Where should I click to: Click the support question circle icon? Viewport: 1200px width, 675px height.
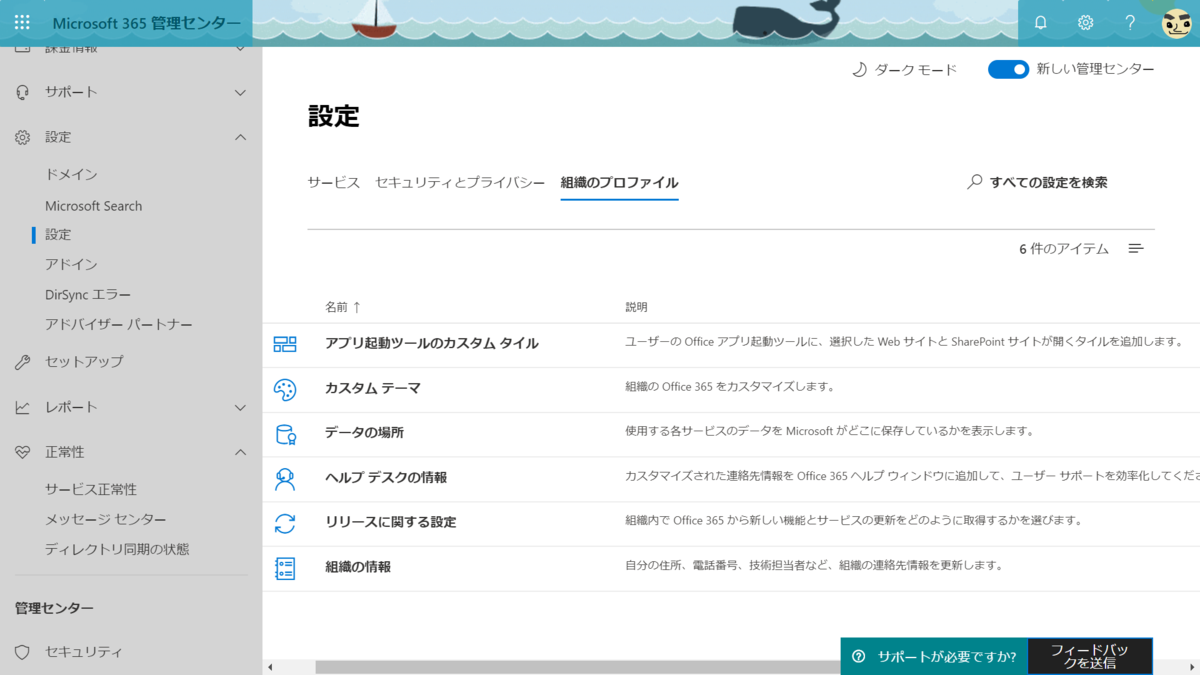[x=858, y=657]
